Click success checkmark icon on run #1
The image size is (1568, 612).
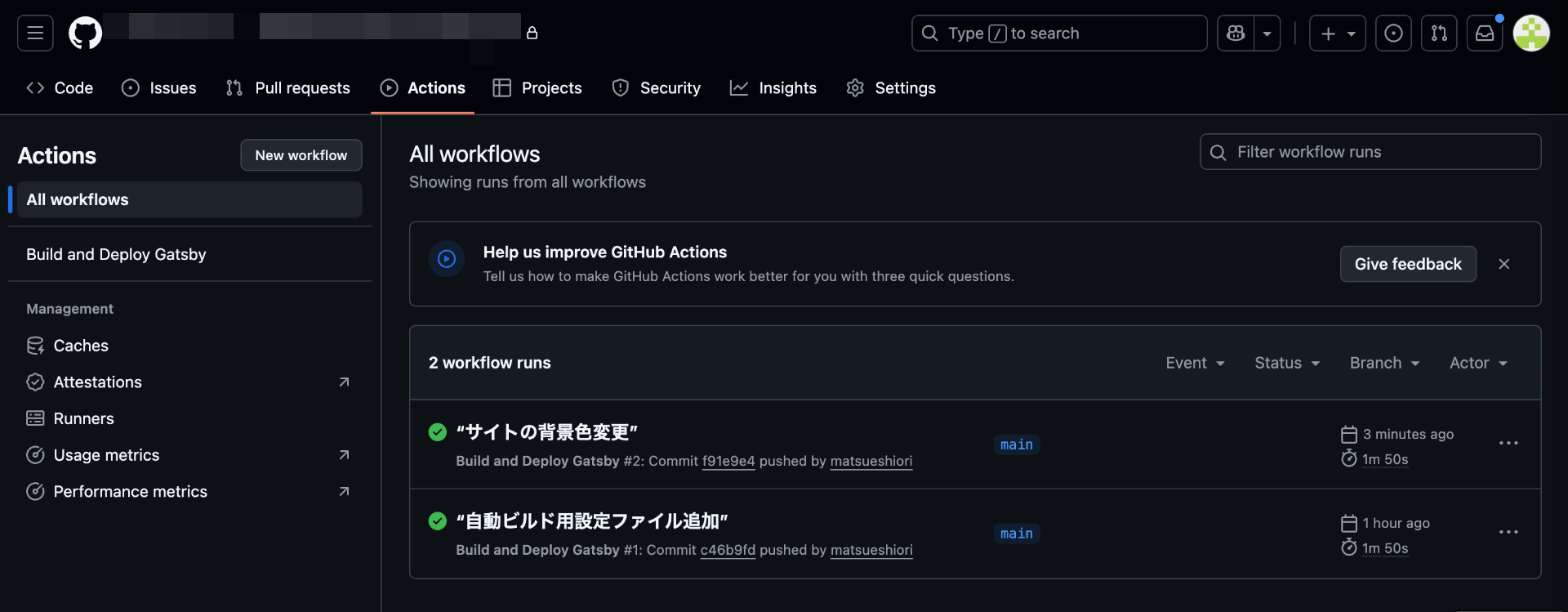[x=438, y=520]
